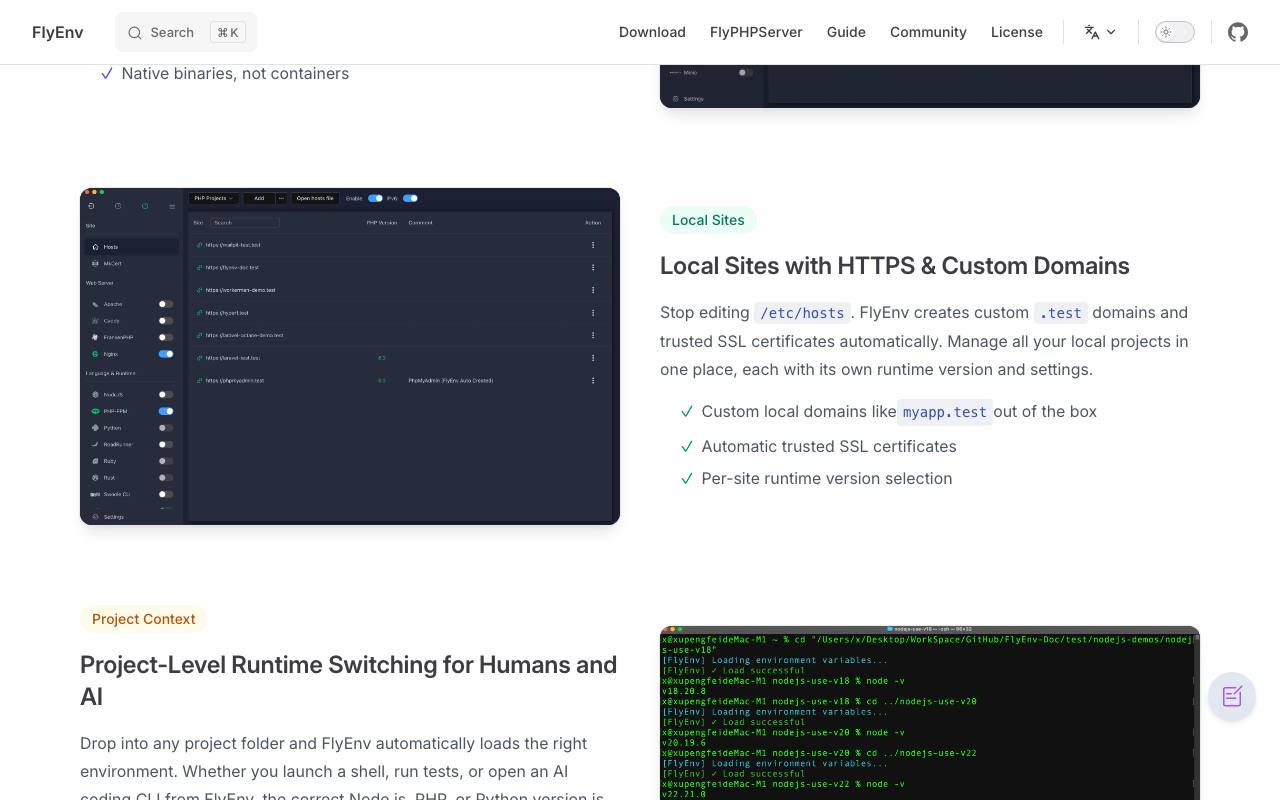Click the translate language icon

(x=1092, y=32)
